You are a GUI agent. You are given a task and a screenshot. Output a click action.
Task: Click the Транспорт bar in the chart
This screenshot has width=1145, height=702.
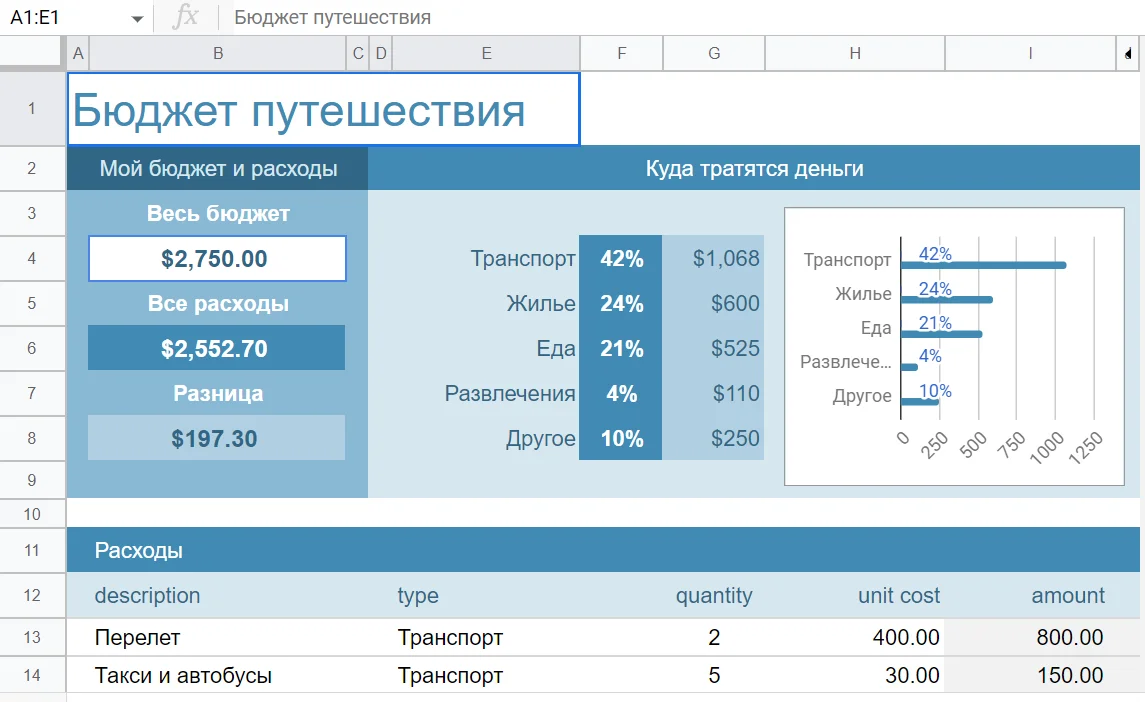[x=982, y=265]
